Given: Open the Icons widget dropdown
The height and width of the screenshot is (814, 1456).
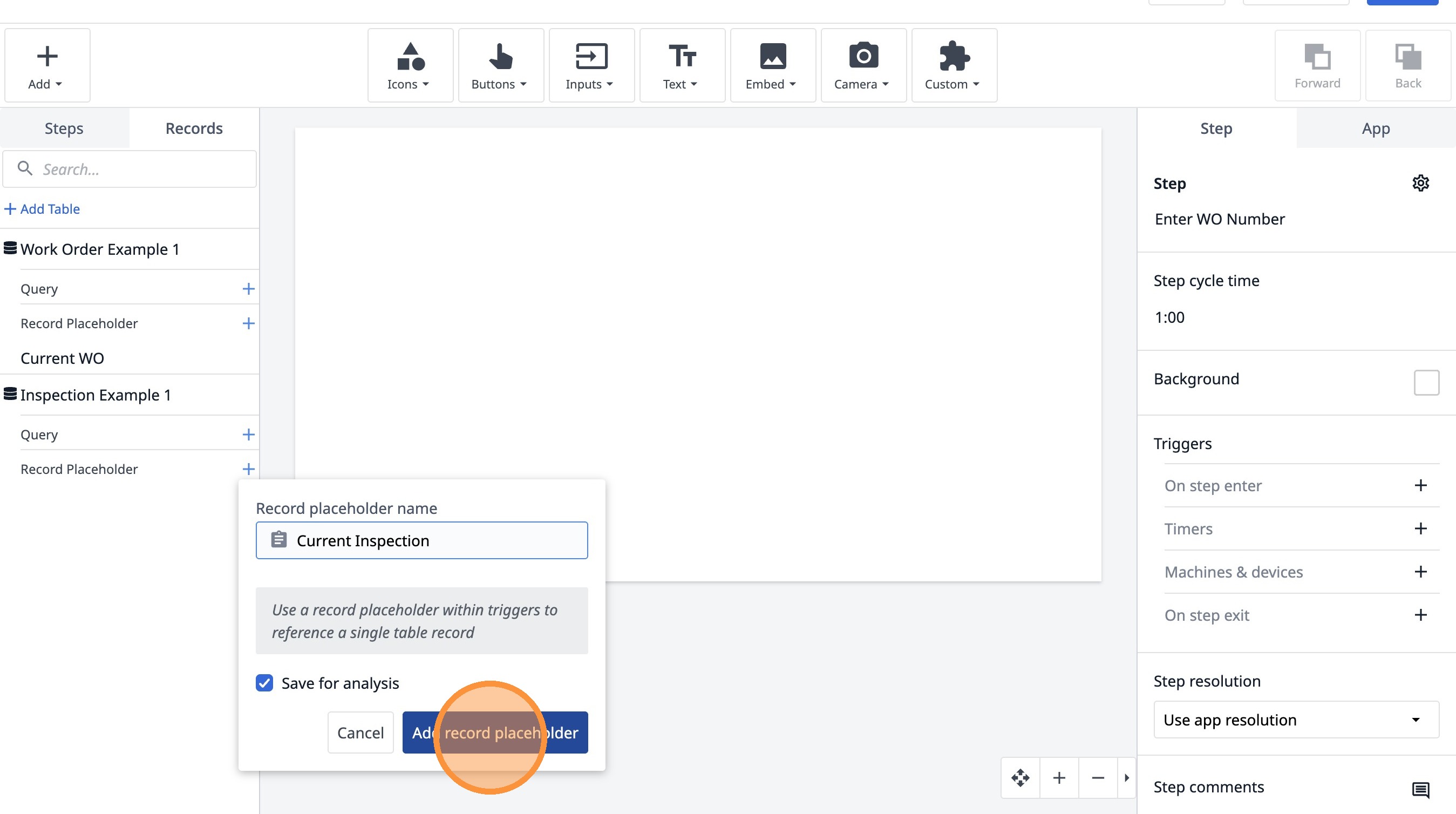Looking at the screenshot, I should click(410, 65).
